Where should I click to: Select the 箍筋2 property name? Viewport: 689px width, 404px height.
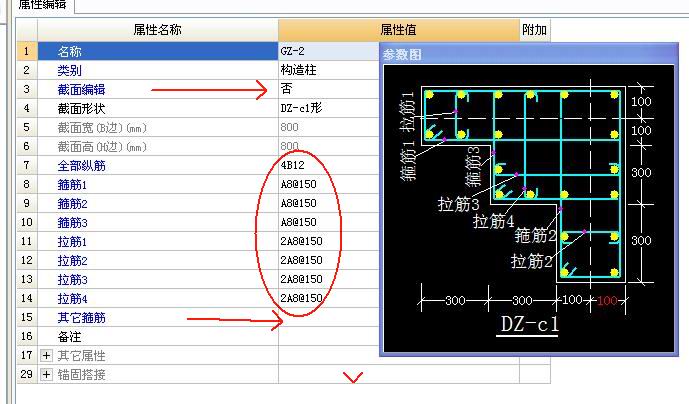pyautogui.click(x=72, y=204)
